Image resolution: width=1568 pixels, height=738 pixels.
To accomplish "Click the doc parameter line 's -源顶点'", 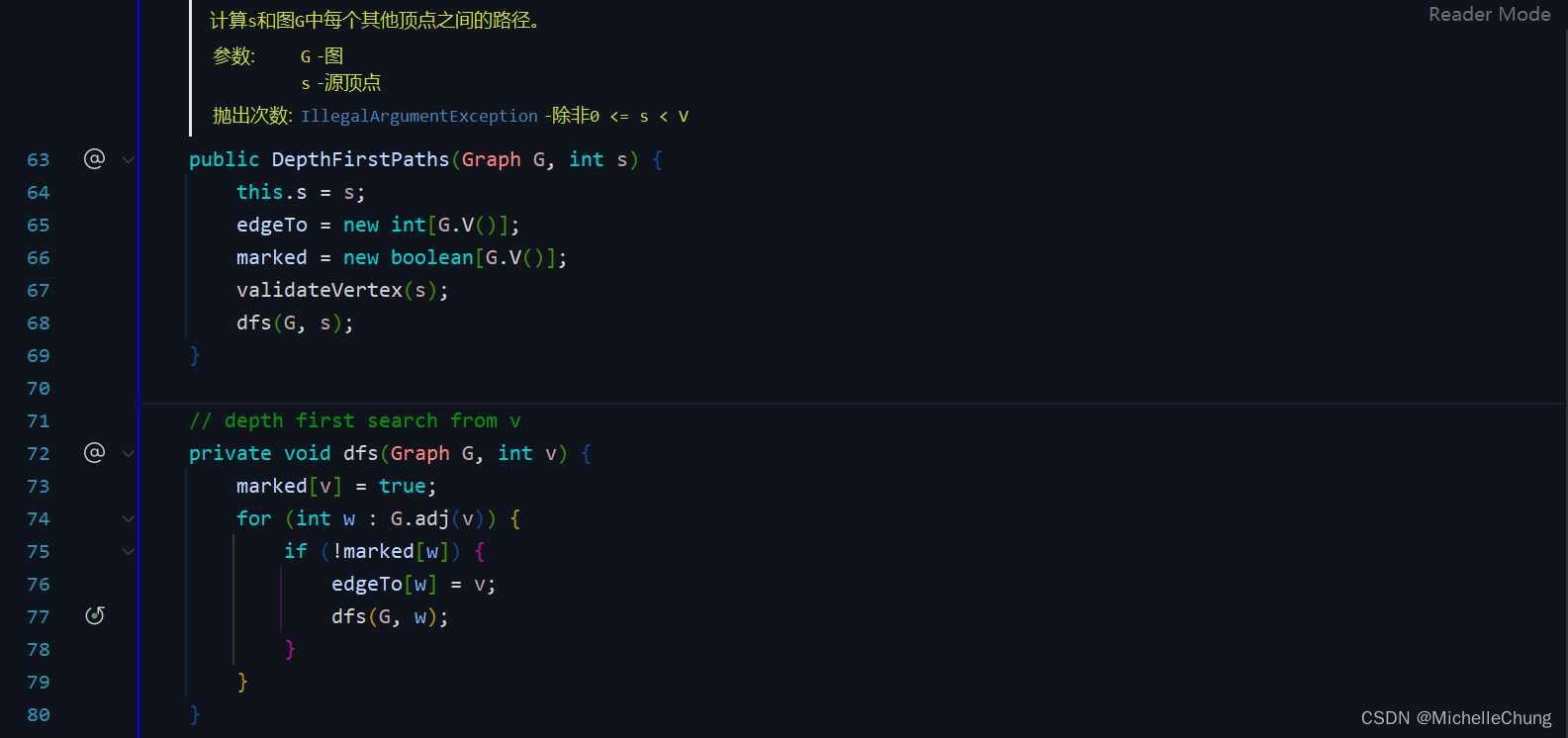I will 341,83.
